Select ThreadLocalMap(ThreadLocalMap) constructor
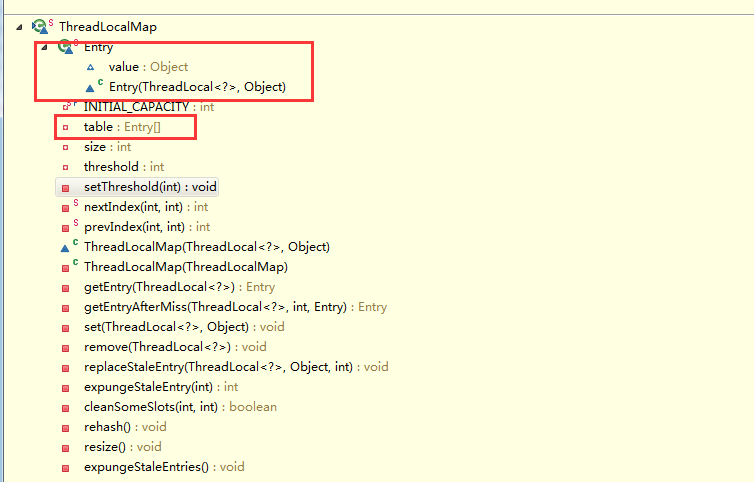This screenshot has width=754, height=482. 186,267
